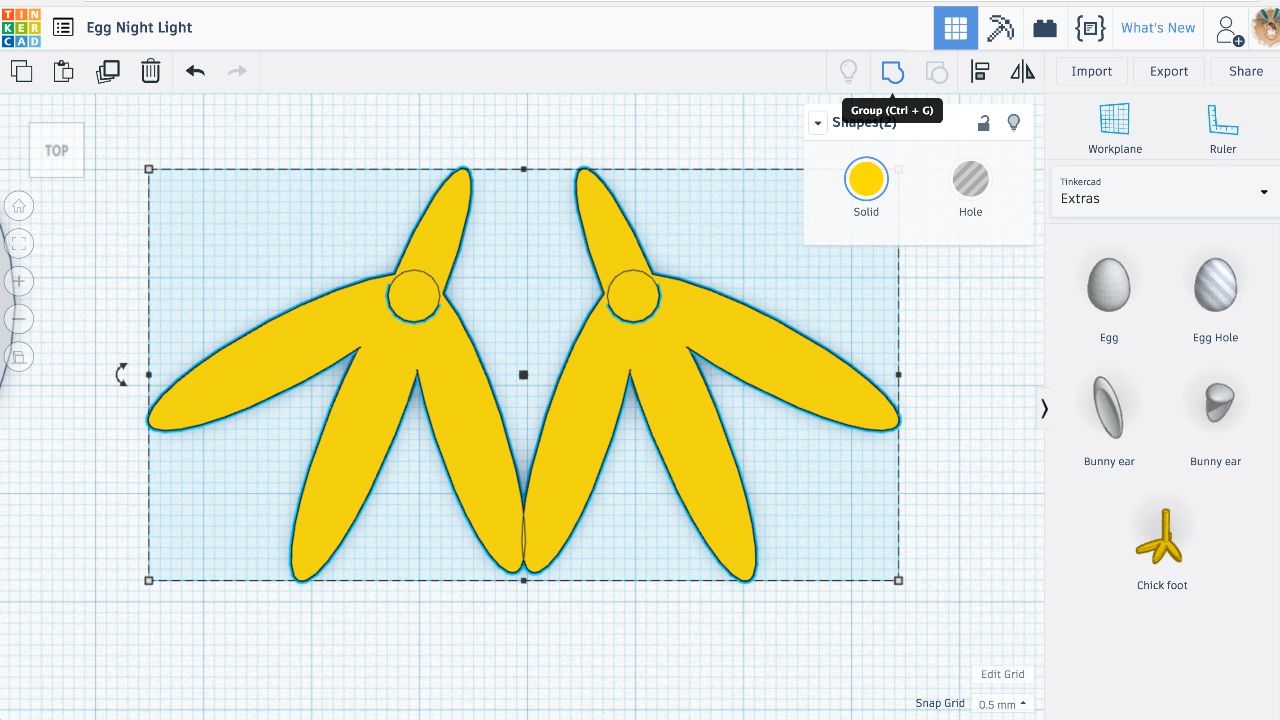Open the invite collaborator icon
Viewport: 1280px width, 720px height.
point(1229,29)
